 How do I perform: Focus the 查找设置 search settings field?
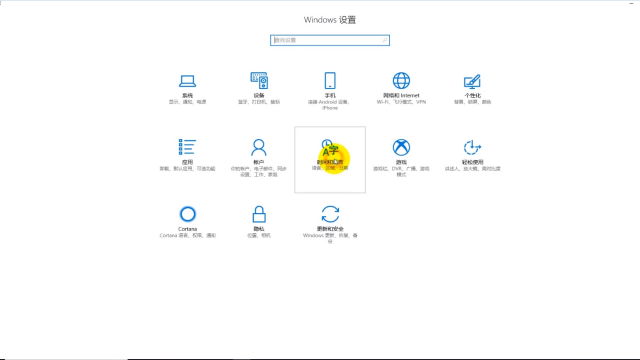point(330,40)
